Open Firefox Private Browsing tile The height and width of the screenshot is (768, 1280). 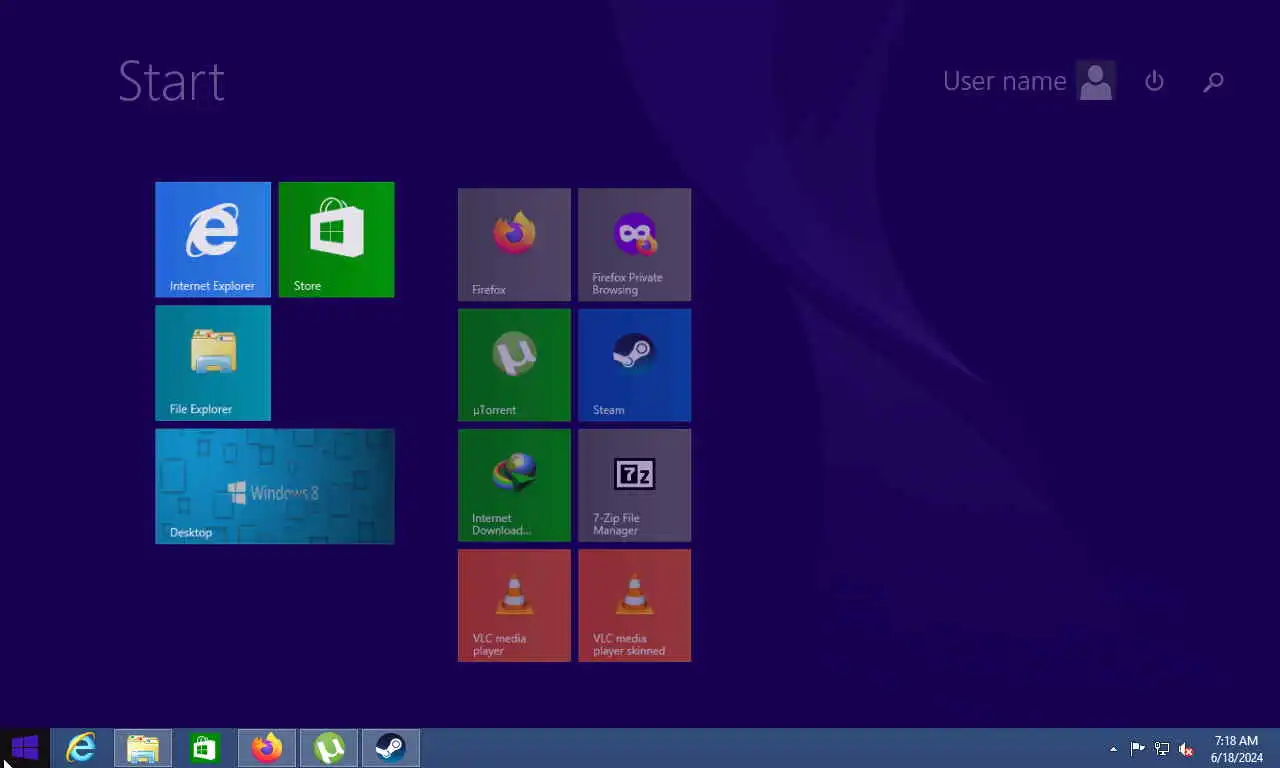point(634,244)
